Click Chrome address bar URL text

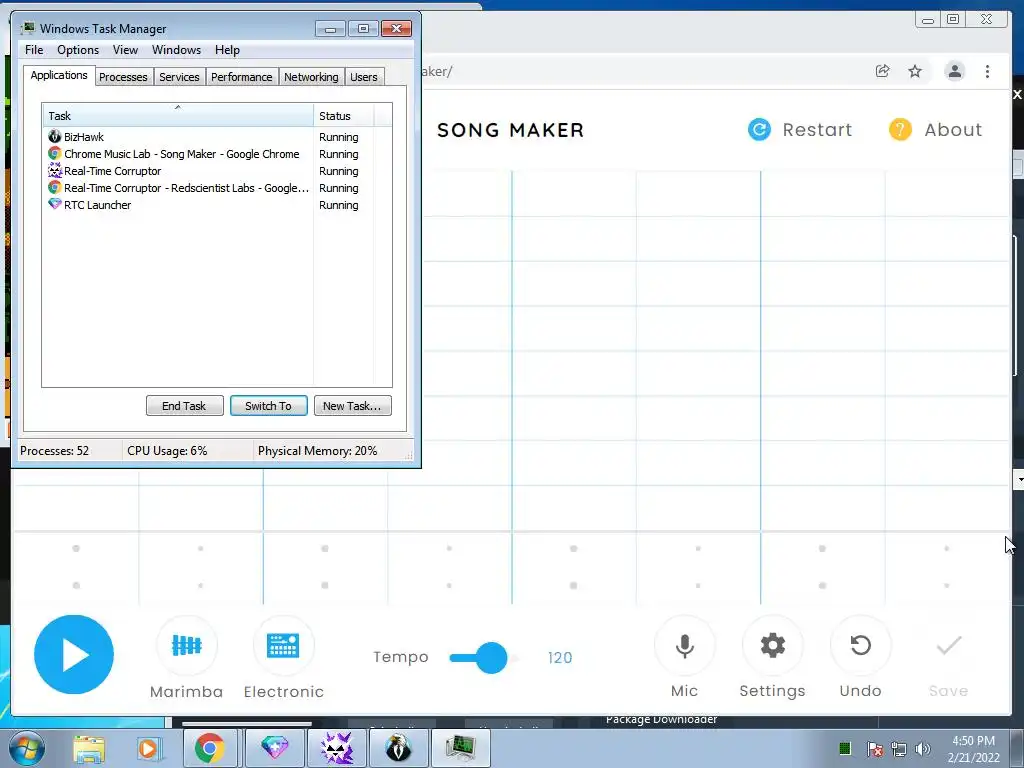[x=436, y=71]
